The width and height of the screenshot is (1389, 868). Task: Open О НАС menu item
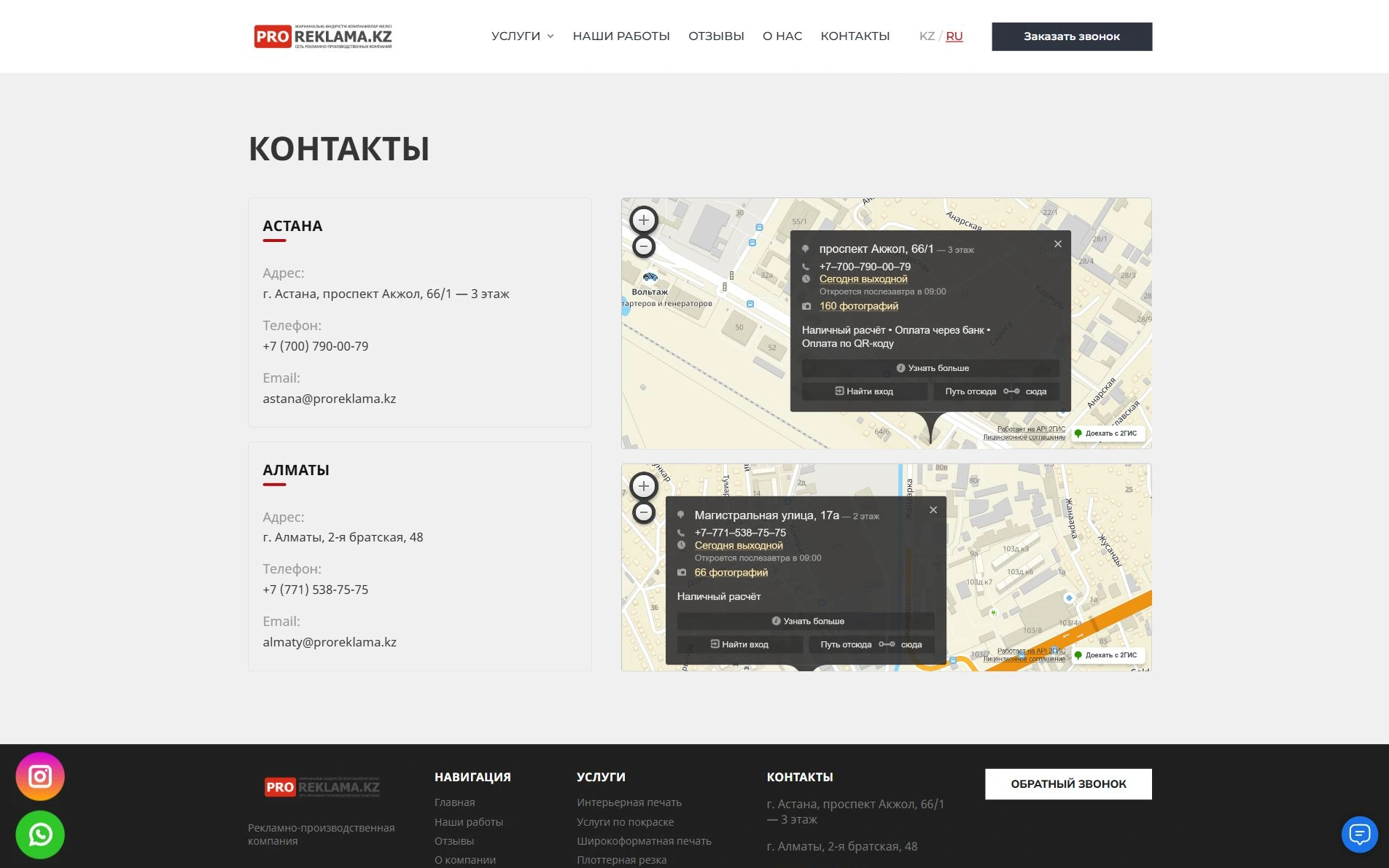[x=782, y=36]
